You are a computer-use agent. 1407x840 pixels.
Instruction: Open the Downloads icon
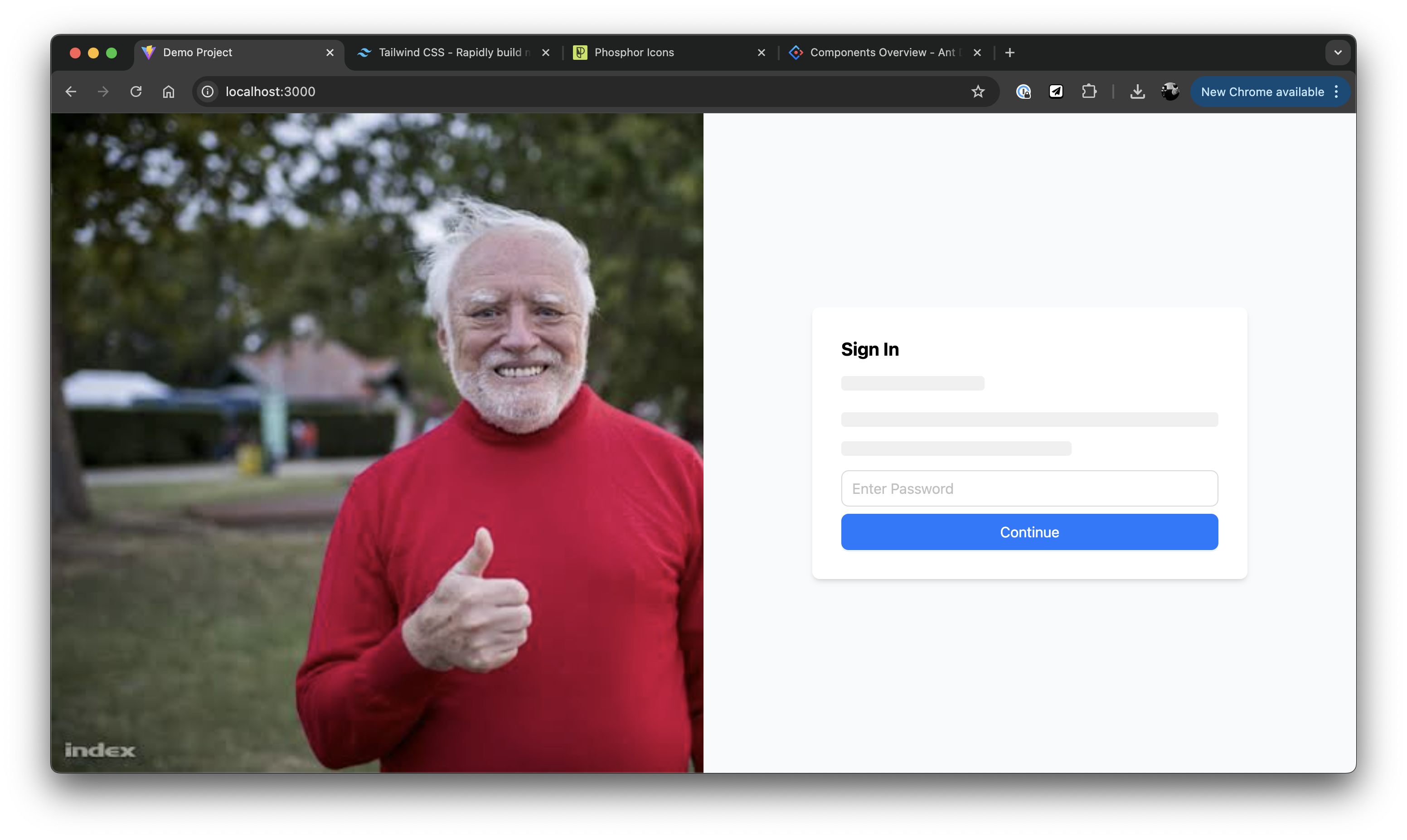1137,92
